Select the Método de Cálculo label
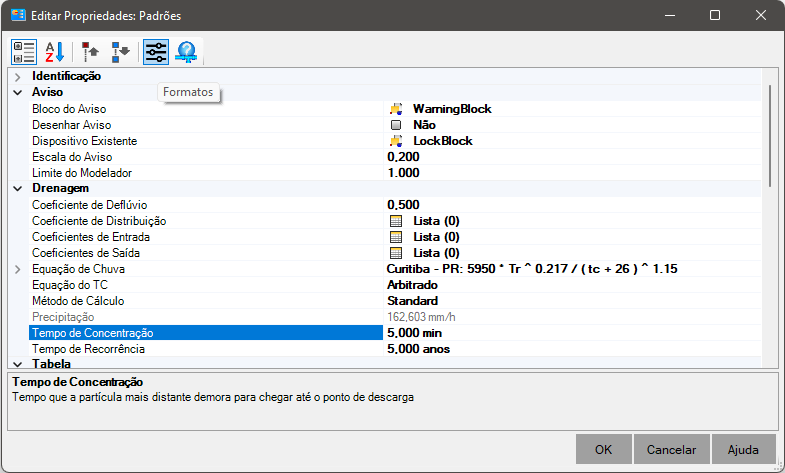Screen dimensions: 785x473 [x=78, y=301]
